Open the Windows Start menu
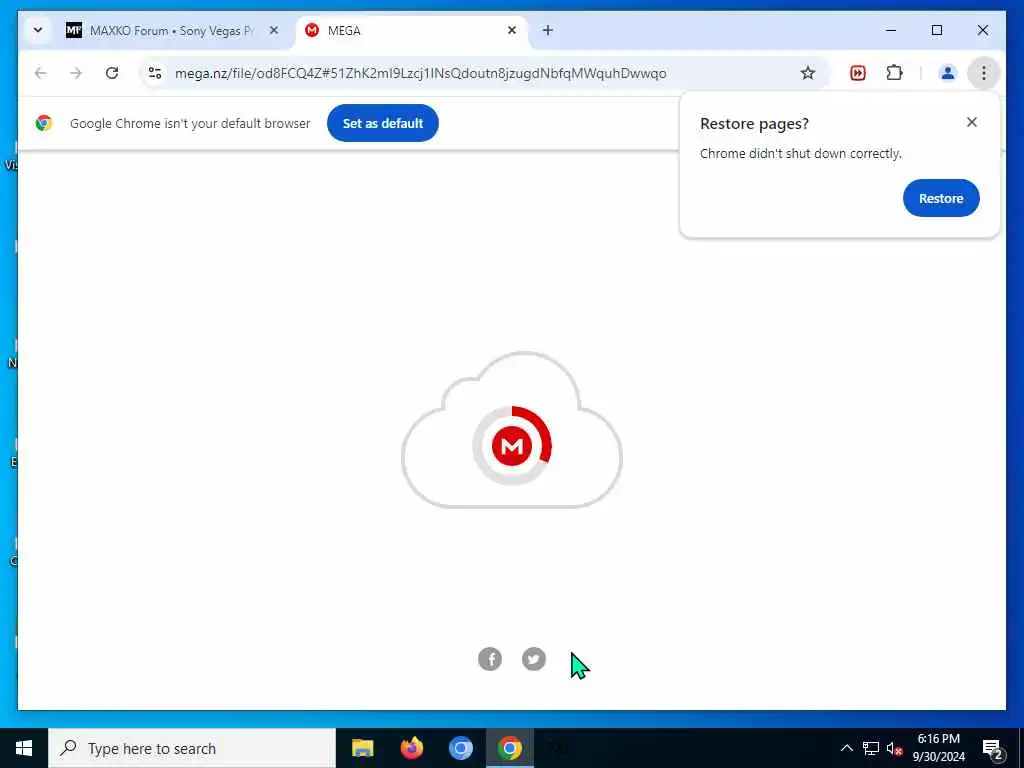Image resolution: width=1024 pixels, height=768 pixels. 24,748
